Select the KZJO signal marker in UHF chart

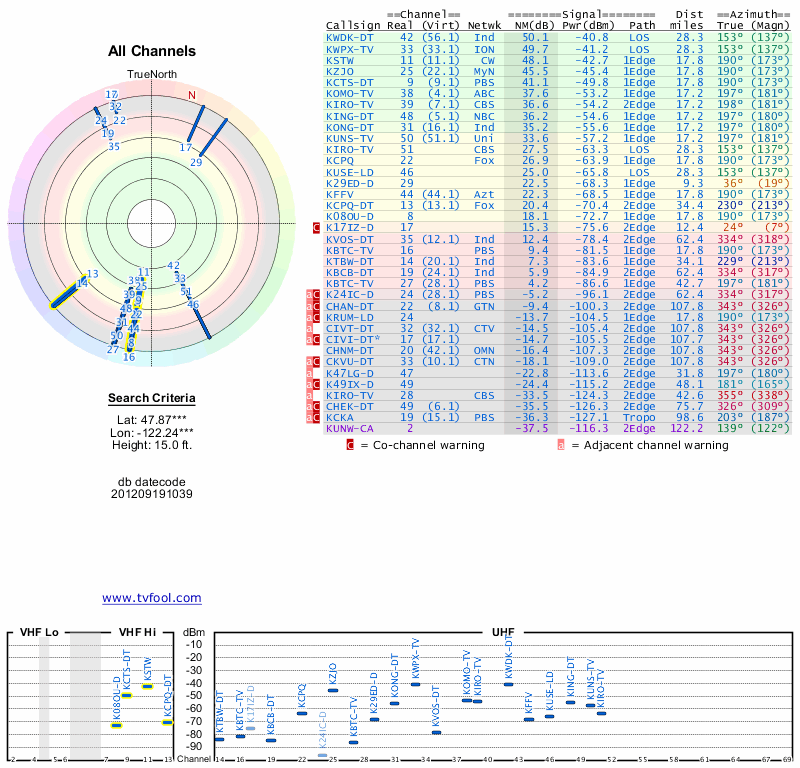tap(333, 690)
